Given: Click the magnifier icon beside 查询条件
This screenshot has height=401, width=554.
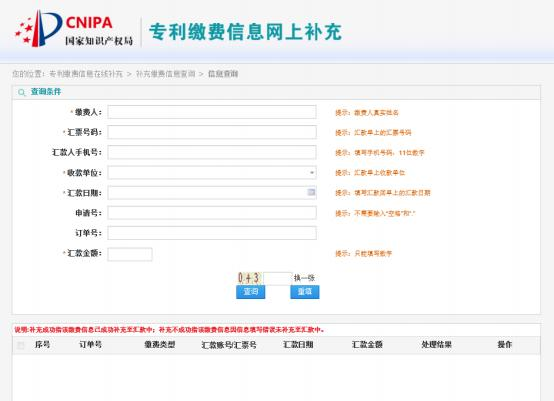Looking at the screenshot, I should click(22, 93).
